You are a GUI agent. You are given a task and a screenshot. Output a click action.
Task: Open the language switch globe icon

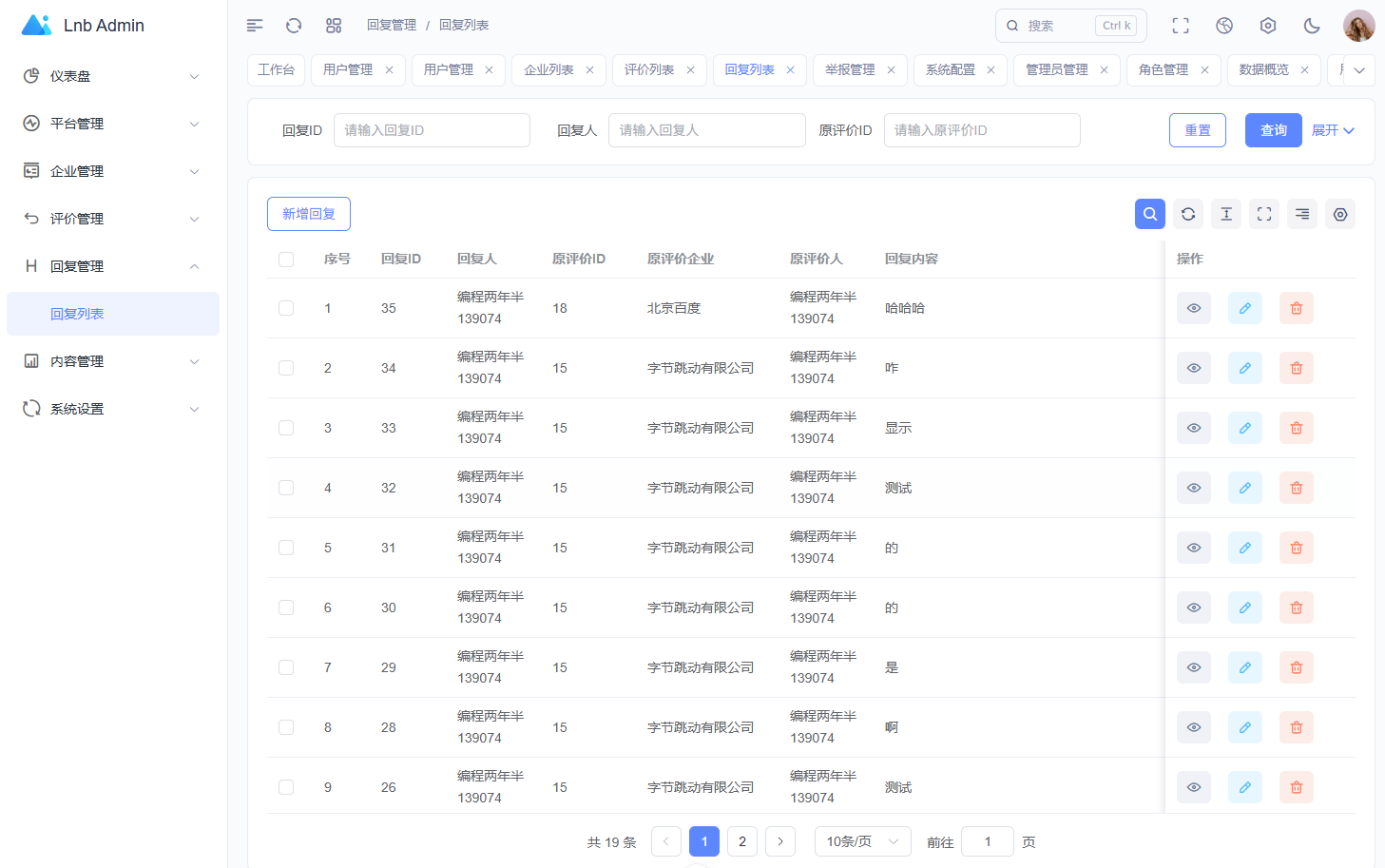point(1224,26)
